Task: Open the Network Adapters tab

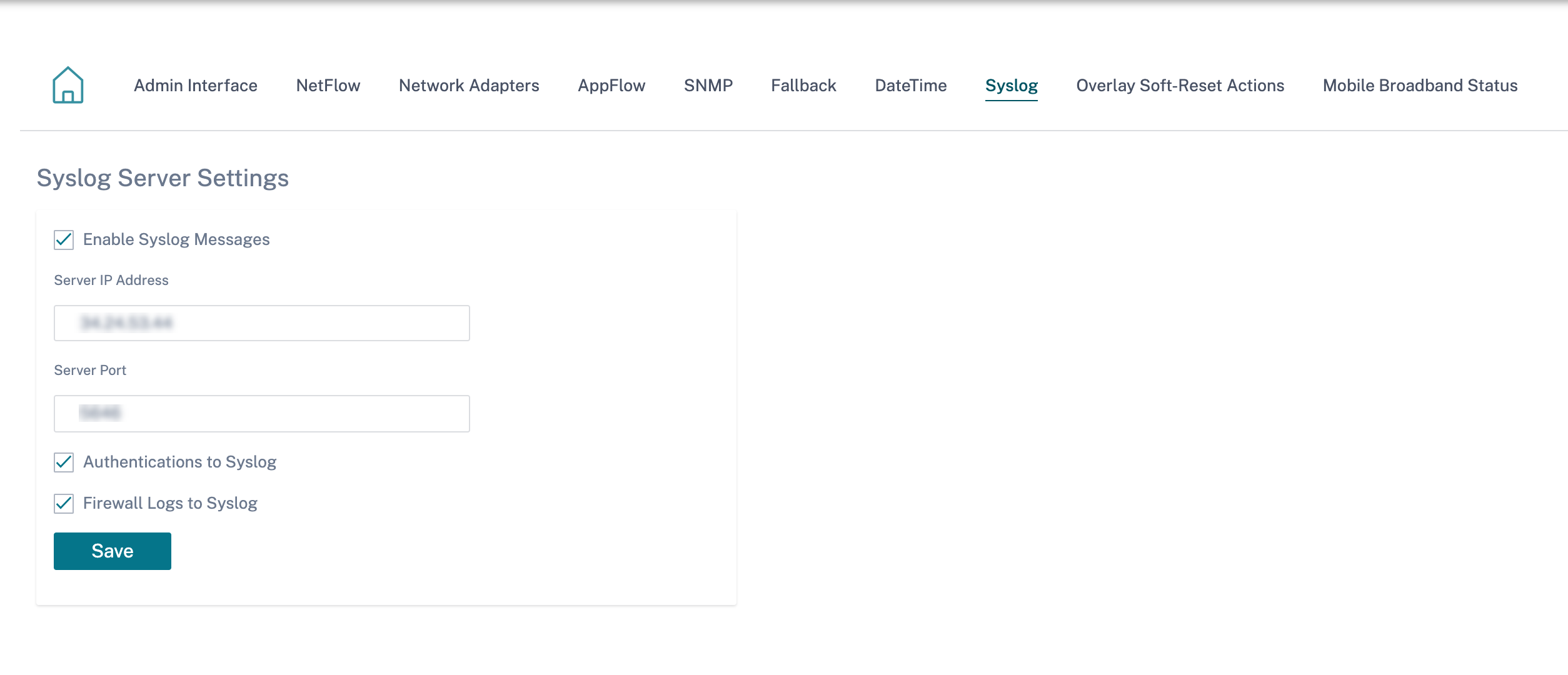Action: coord(469,86)
